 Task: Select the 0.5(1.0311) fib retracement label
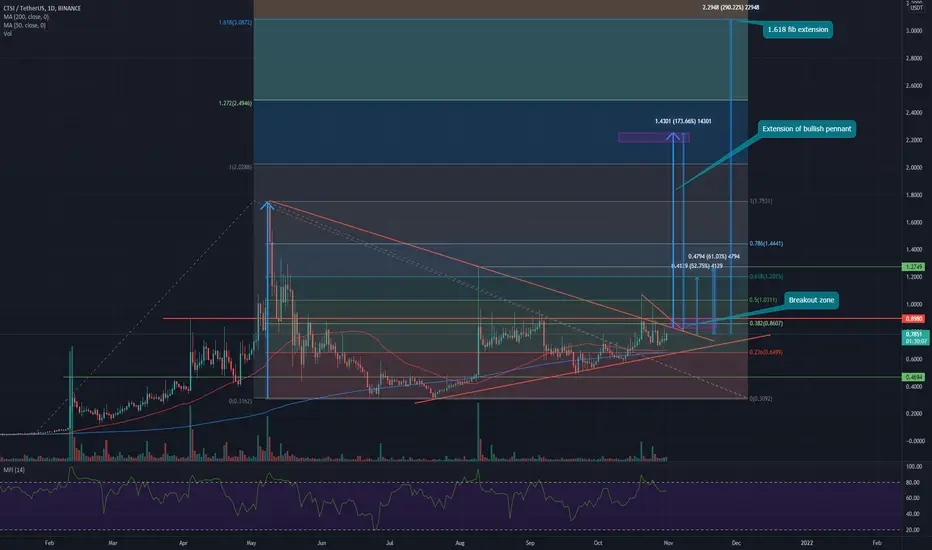(763, 300)
